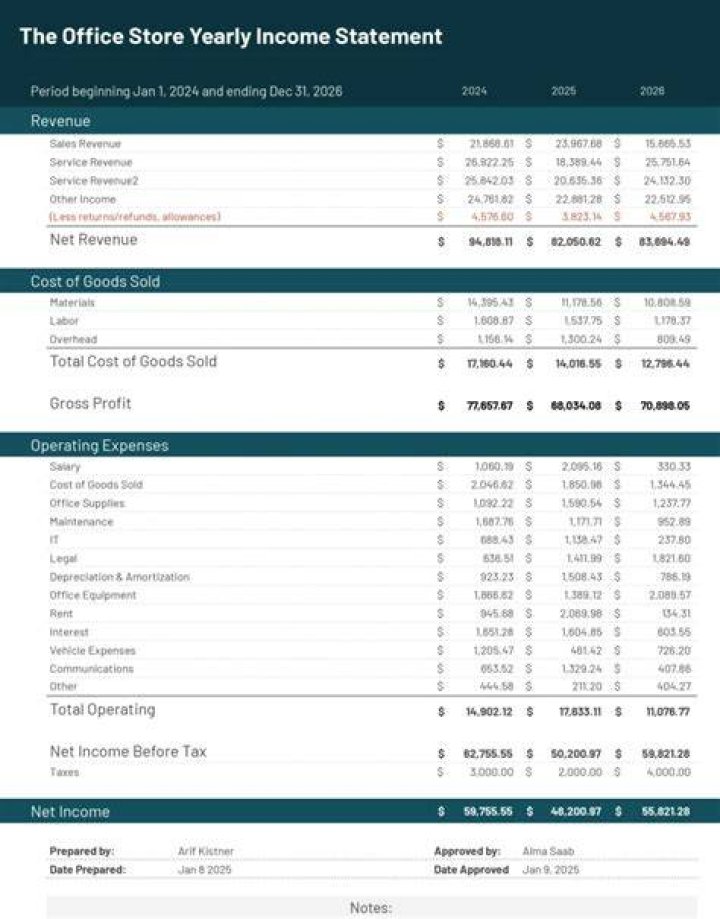Click the 'Net Income' footer label
Screen dimensions: 720x919
click(70, 812)
